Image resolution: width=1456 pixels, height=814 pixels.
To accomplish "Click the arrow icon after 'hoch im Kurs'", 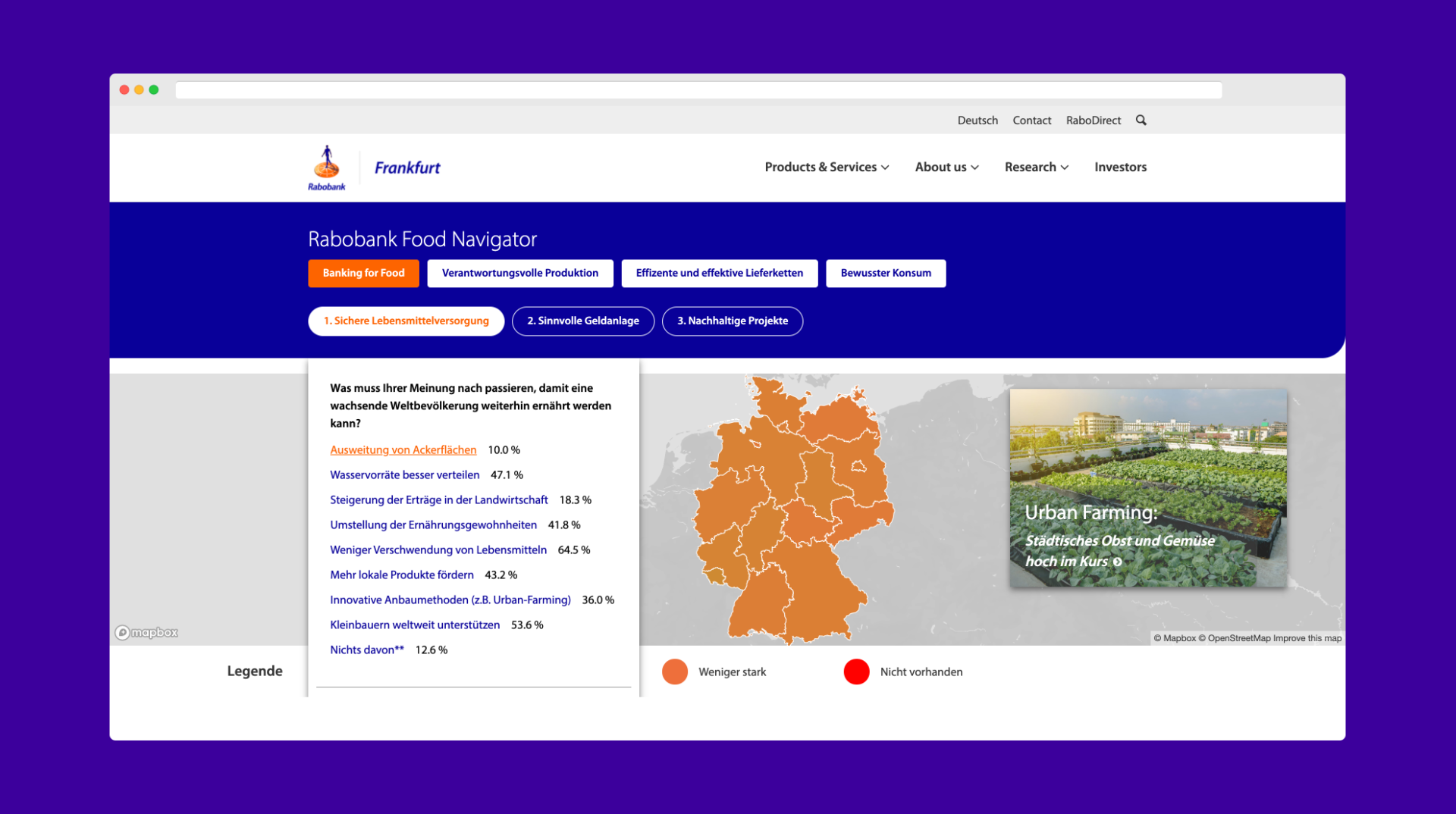I will pyautogui.click(x=1118, y=562).
